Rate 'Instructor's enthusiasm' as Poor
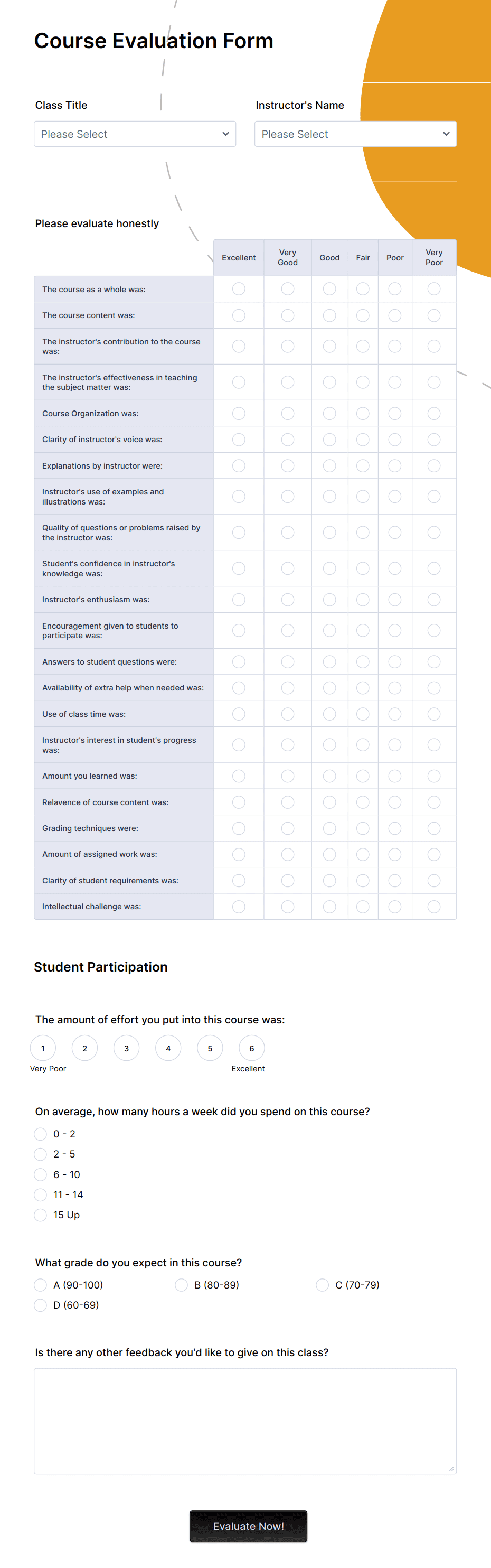The image size is (491, 1568). pyautogui.click(x=395, y=600)
